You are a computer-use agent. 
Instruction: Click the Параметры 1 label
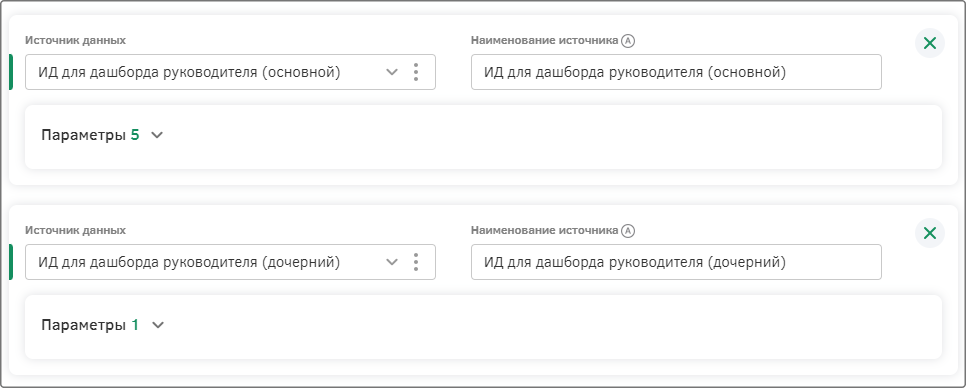[x=90, y=325]
